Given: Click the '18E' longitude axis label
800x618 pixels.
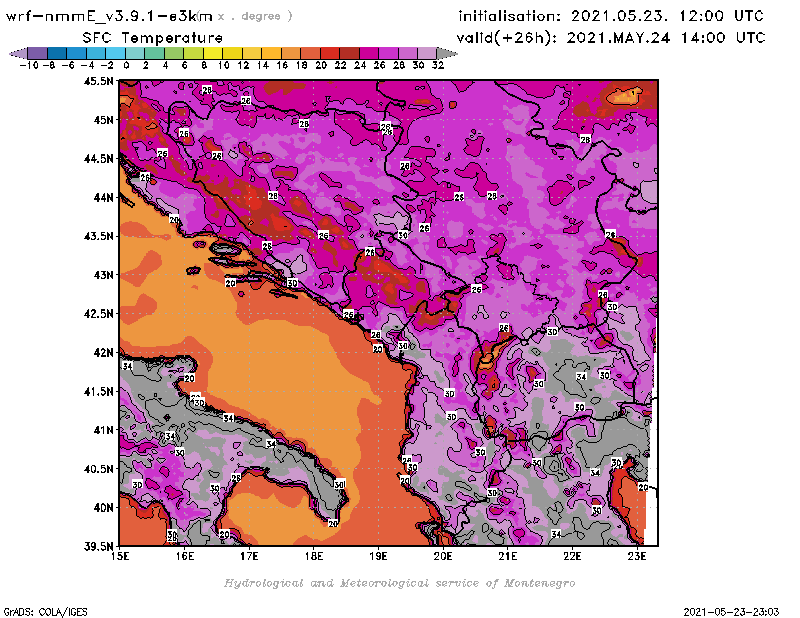Looking at the screenshot, I should 314,556.
